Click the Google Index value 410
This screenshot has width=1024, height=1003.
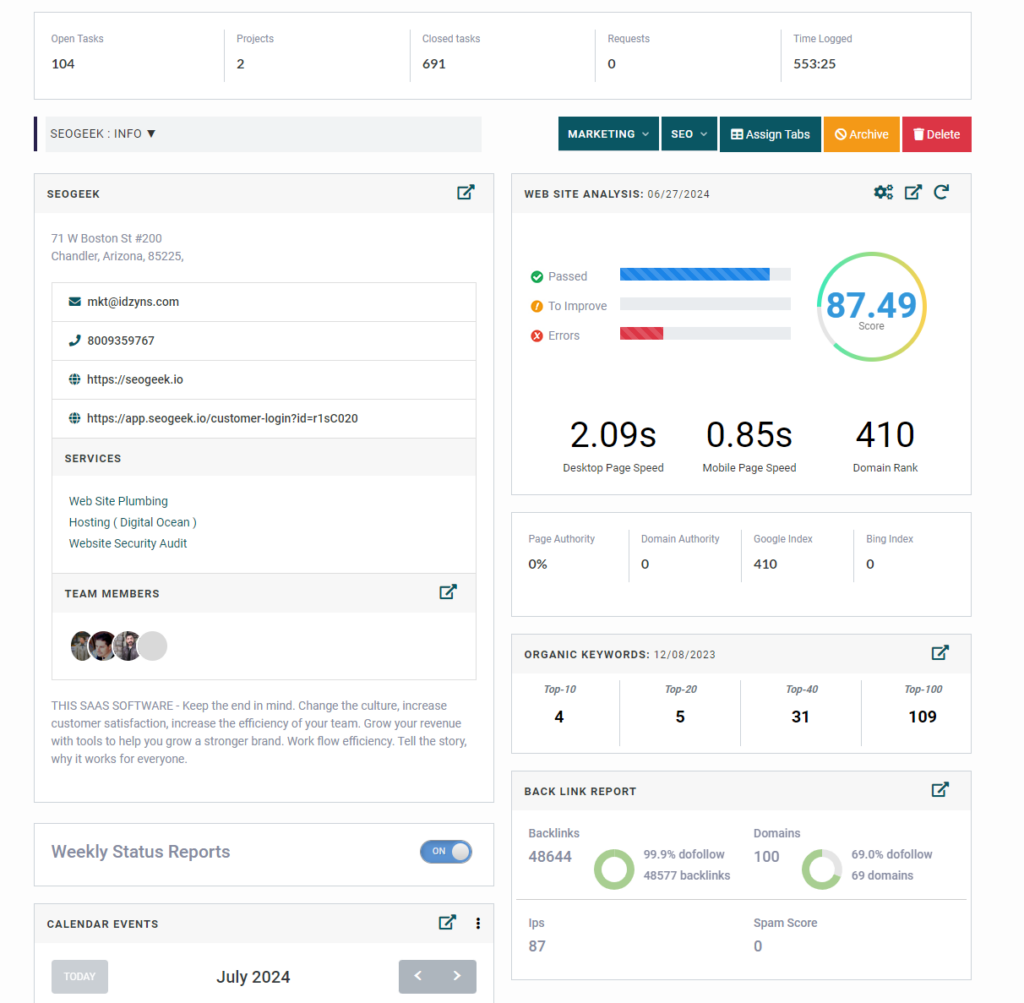click(765, 564)
